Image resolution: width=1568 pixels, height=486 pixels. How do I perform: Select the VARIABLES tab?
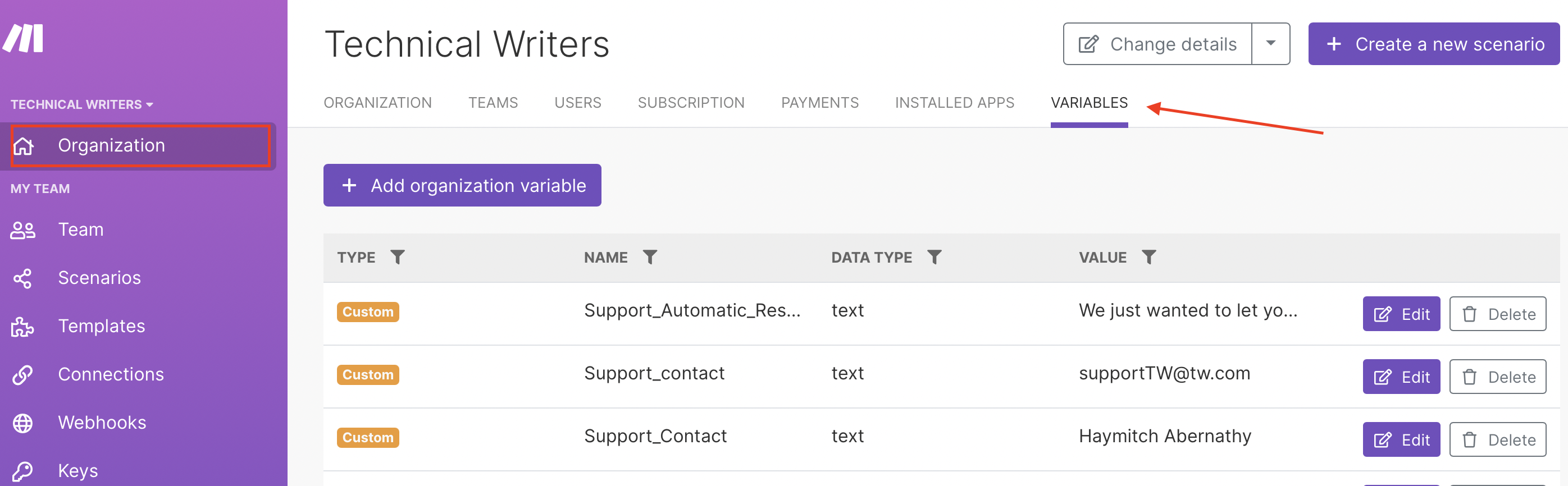coord(1089,103)
